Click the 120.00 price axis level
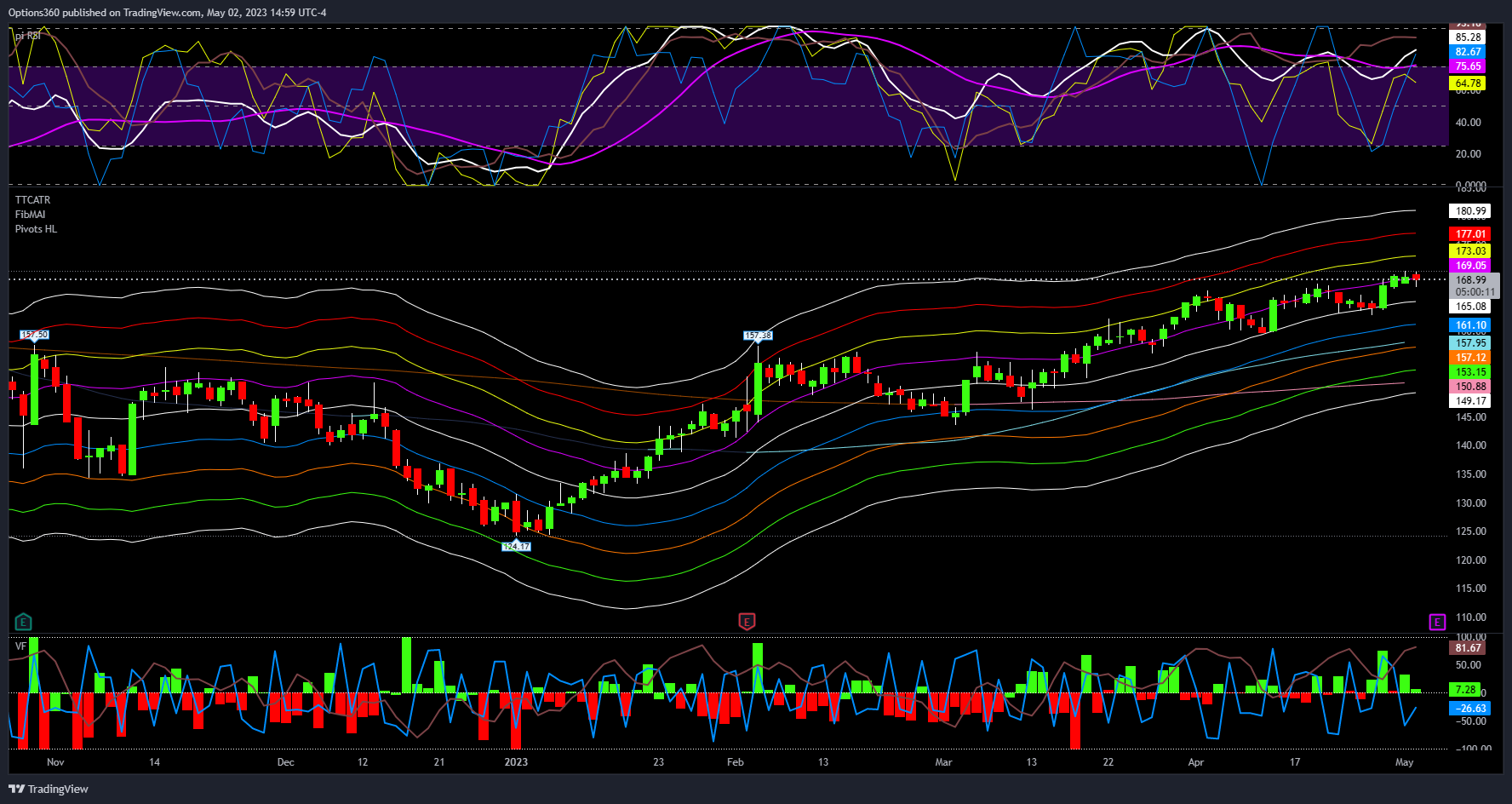This screenshot has height=804, width=1512. pos(1471,560)
